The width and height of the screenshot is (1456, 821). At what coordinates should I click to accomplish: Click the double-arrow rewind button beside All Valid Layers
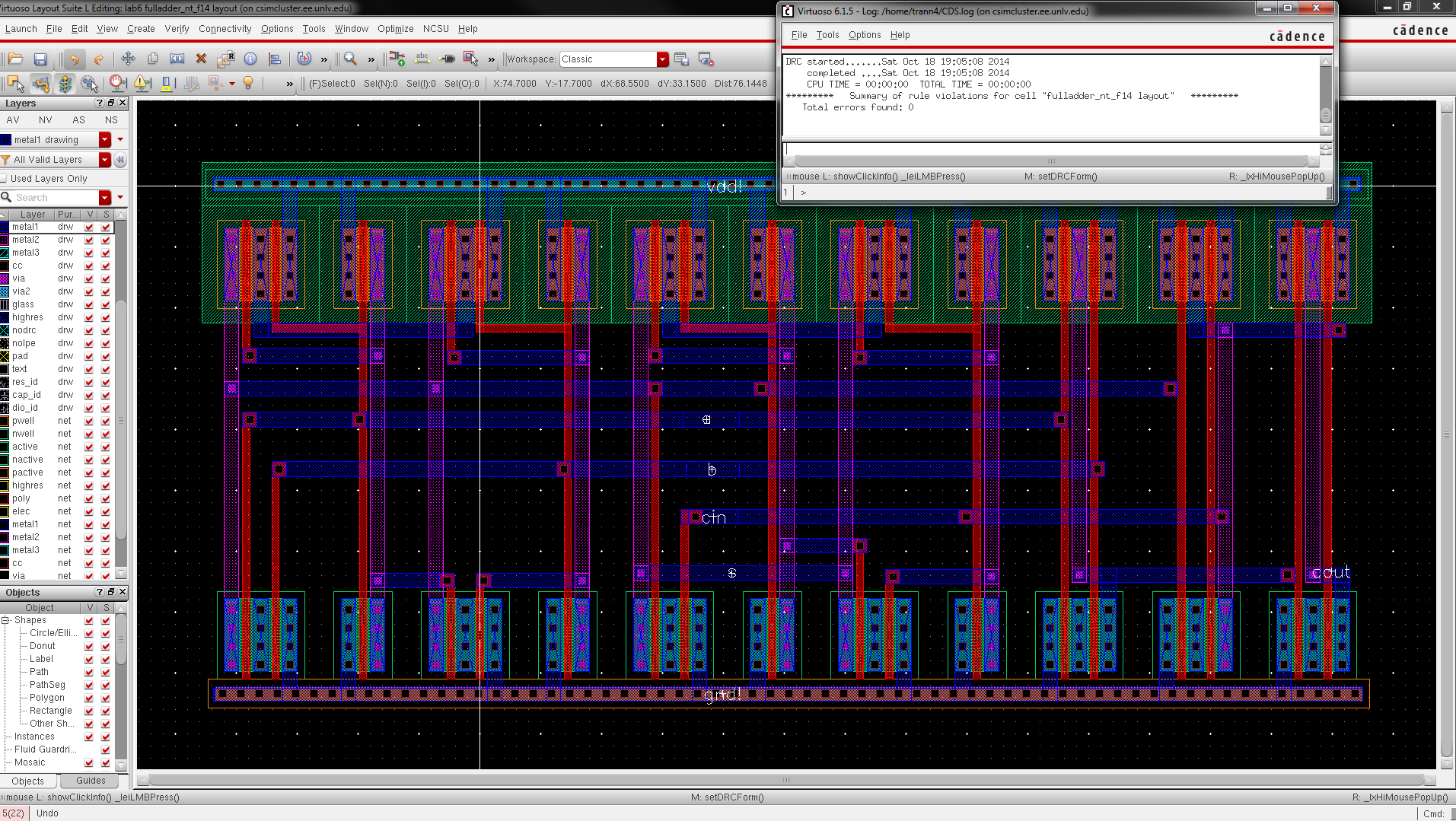pyautogui.click(x=120, y=160)
